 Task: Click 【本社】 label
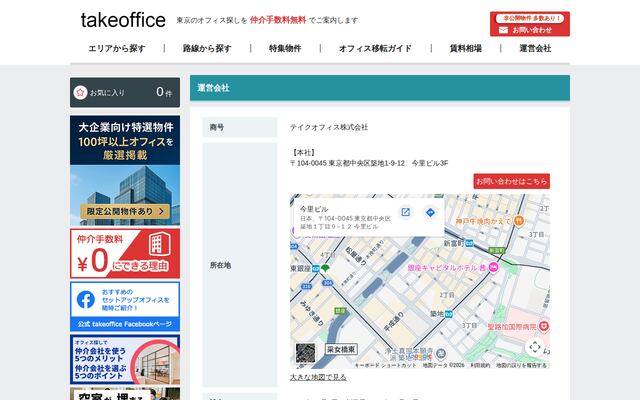304,153
